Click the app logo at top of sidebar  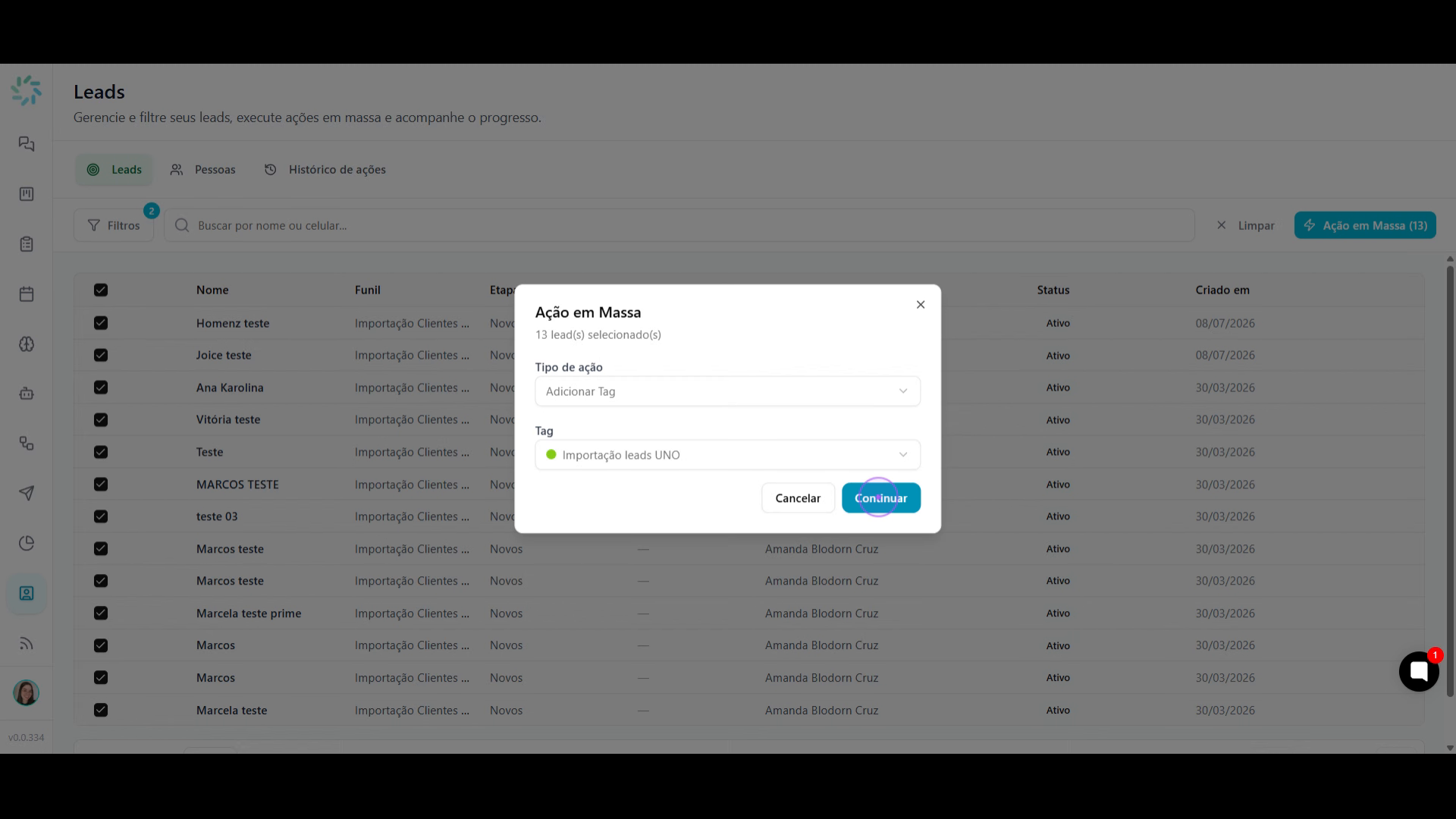coord(27,90)
